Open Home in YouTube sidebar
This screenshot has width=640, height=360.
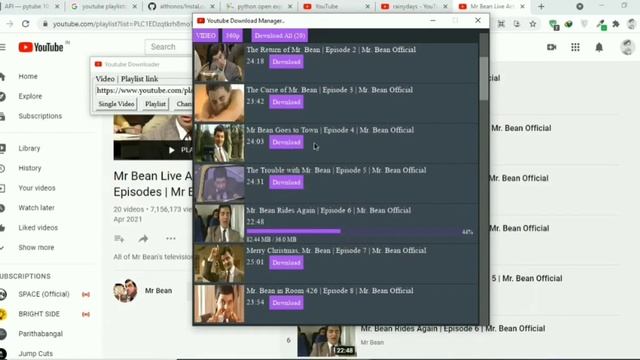click(x=28, y=76)
